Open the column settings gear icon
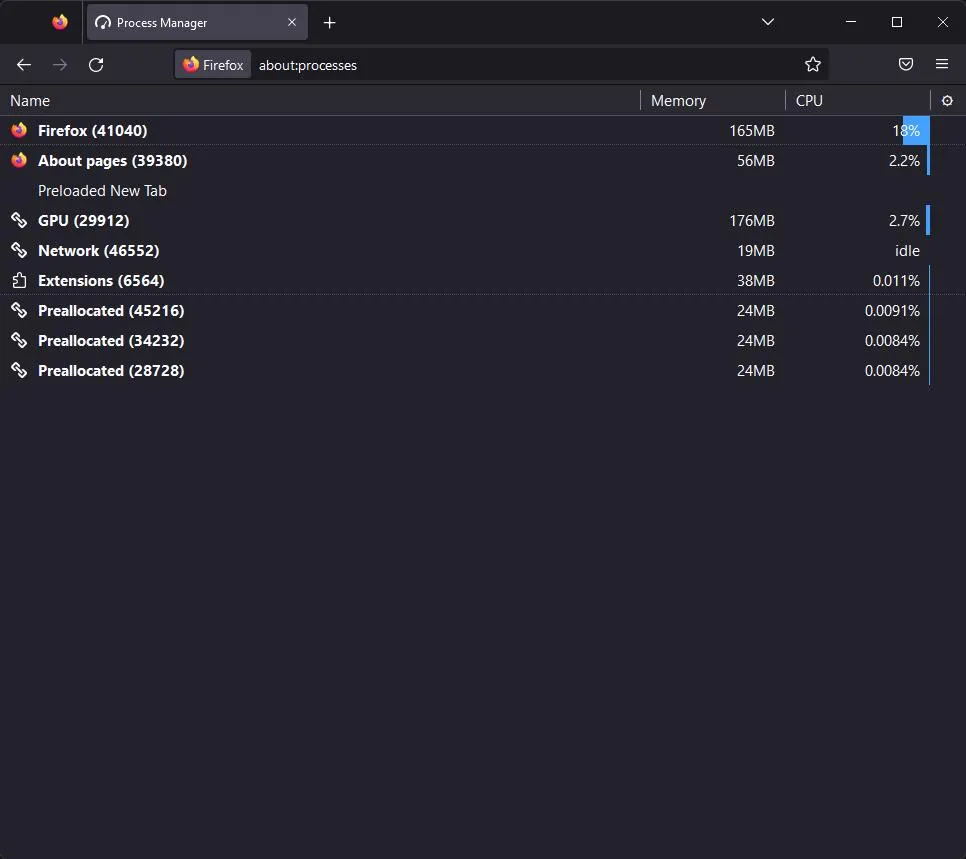The height and width of the screenshot is (859, 966). point(948,100)
